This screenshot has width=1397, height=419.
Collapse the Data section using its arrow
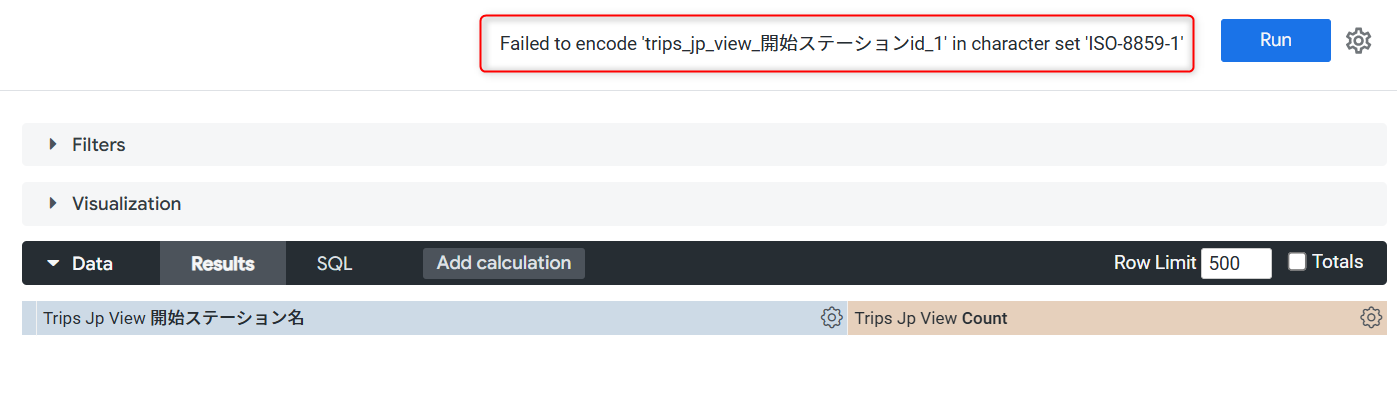point(52,264)
